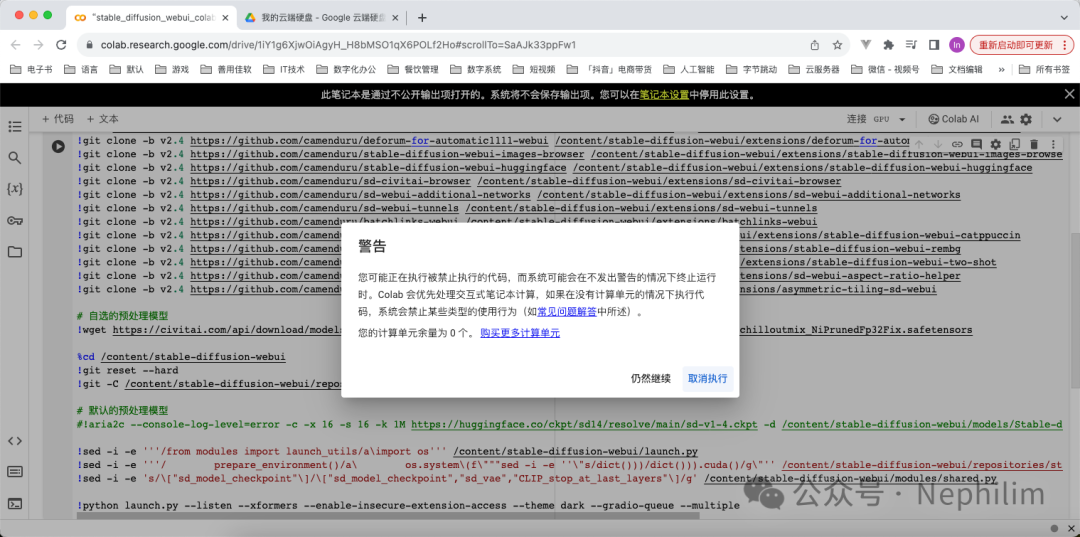Click the horizontal scrollbar under the code
Viewport: 1080px width, 537px height.
point(388,515)
